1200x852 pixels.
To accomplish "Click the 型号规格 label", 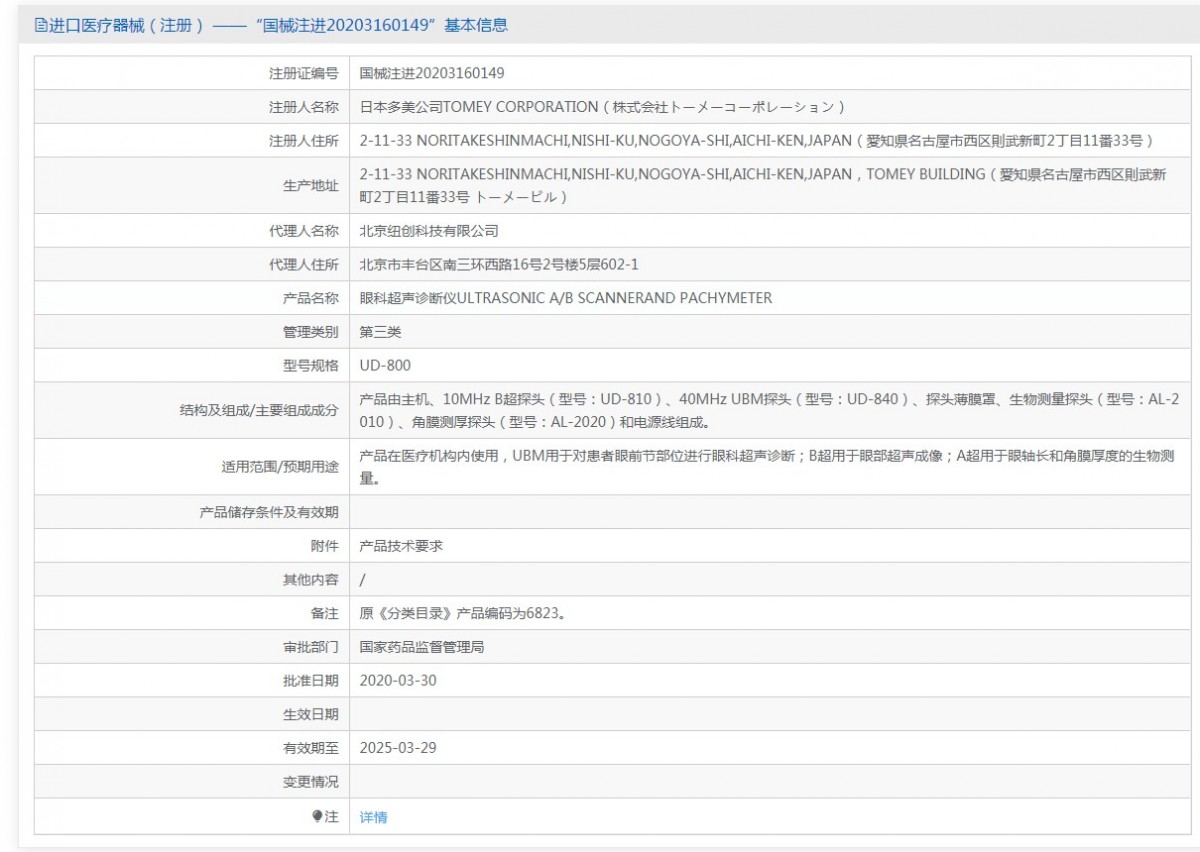I will 311,366.
